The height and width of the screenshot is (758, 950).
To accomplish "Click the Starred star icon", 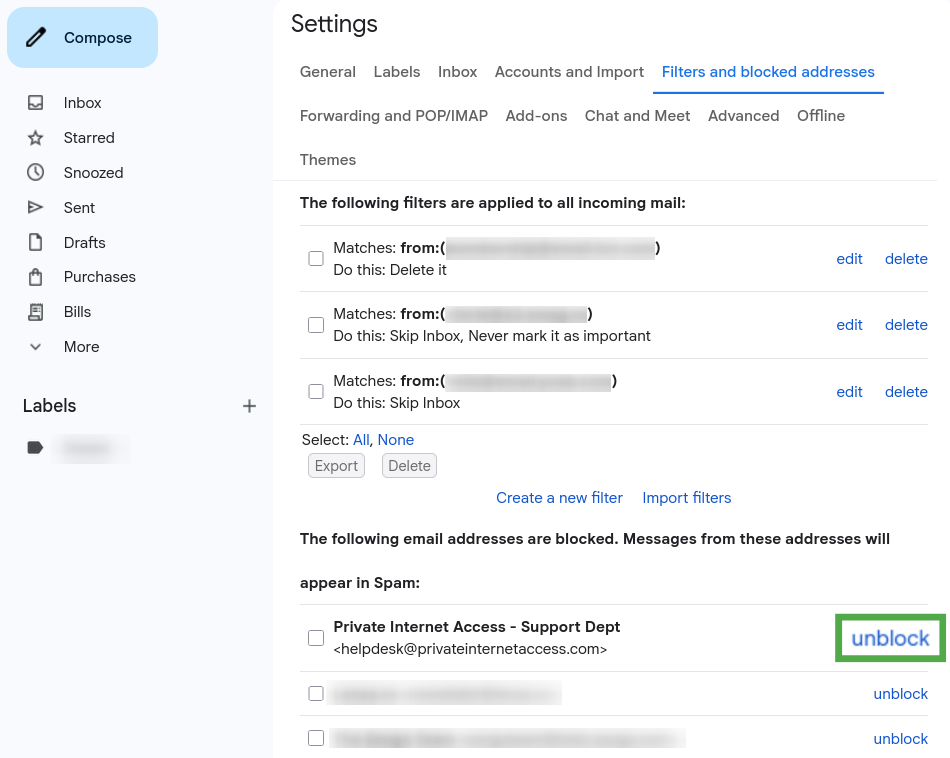I will point(36,138).
